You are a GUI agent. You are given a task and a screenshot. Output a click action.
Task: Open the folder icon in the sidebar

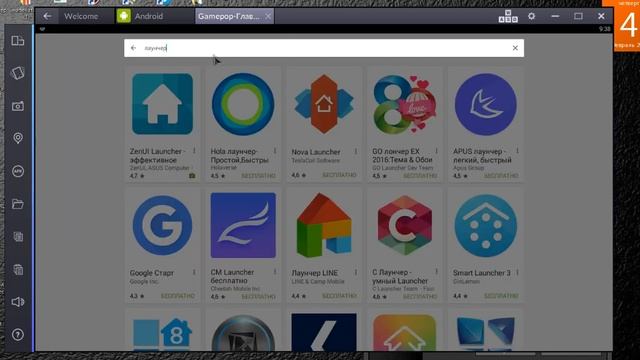tap(18, 204)
